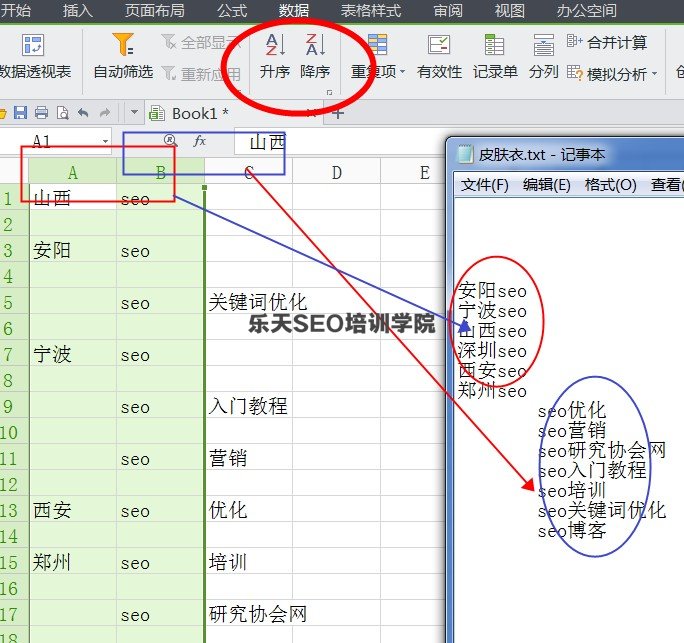Image resolution: width=684 pixels, height=643 pixels.
Task: Expand the quick access toolbar dropdown
Action: click(x=134, y=113)
